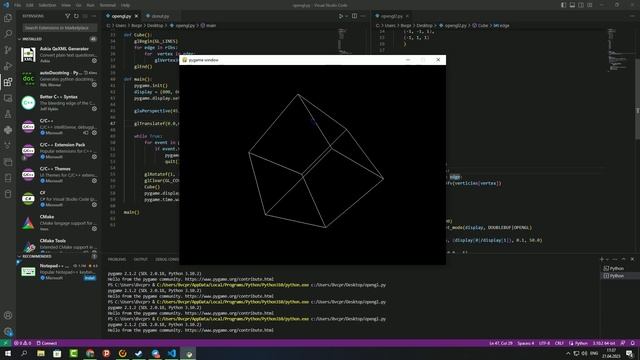Maximize the terminal panel with chevron
This screenshot has width=640, height=360.
[x=623, y=259]
